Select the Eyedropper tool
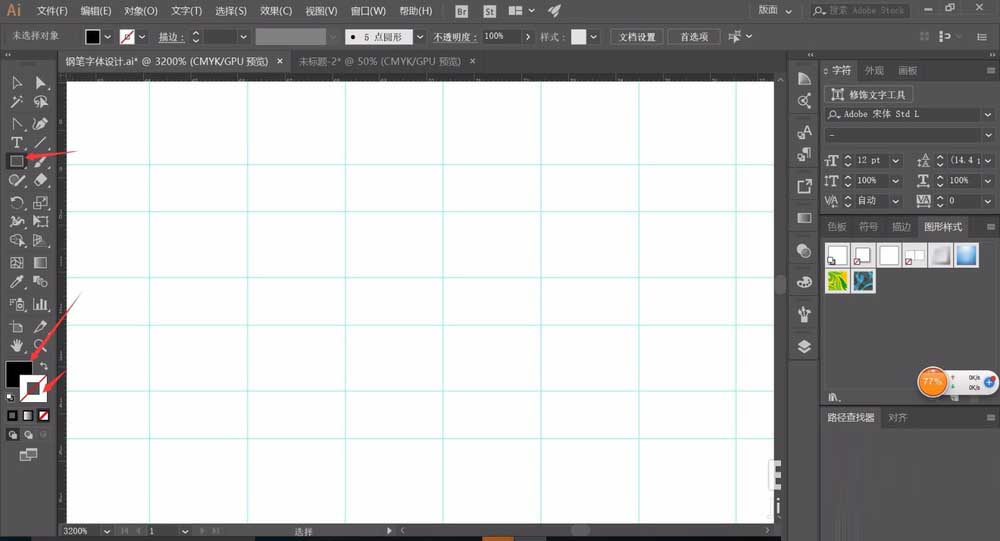The image size is (1000, 541). click(17, 282)
